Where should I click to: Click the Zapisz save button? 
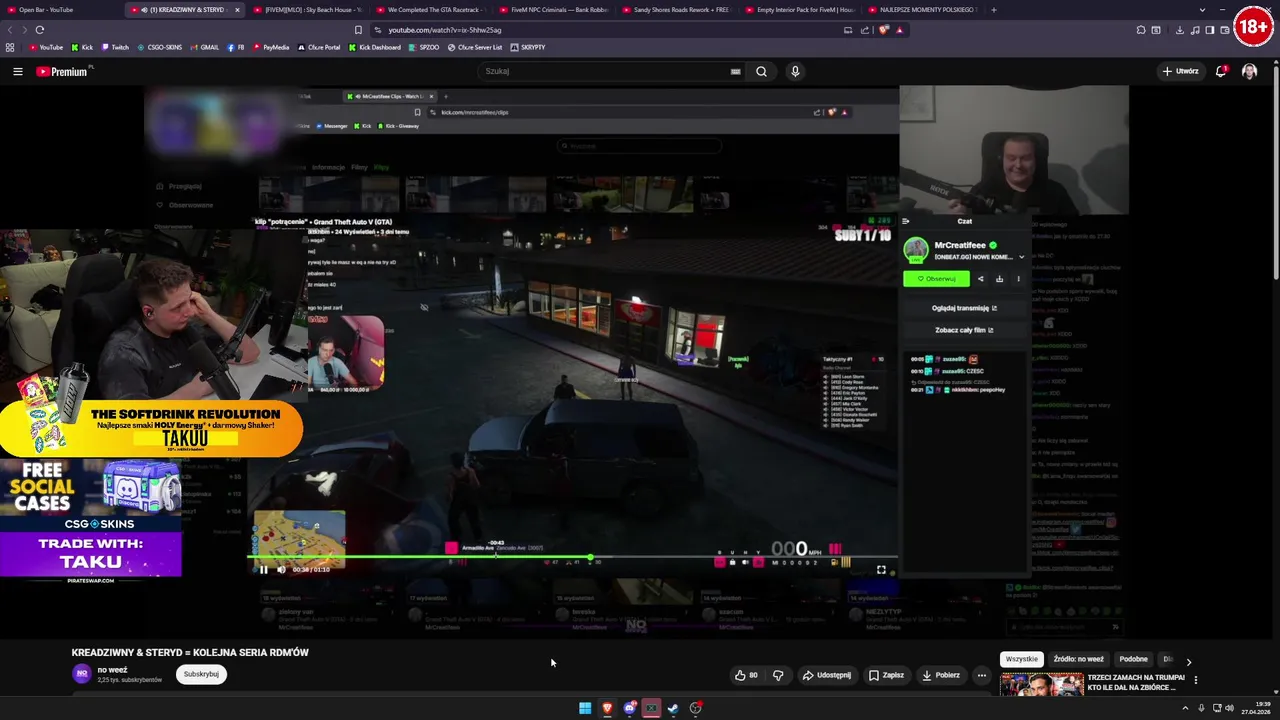886,675
